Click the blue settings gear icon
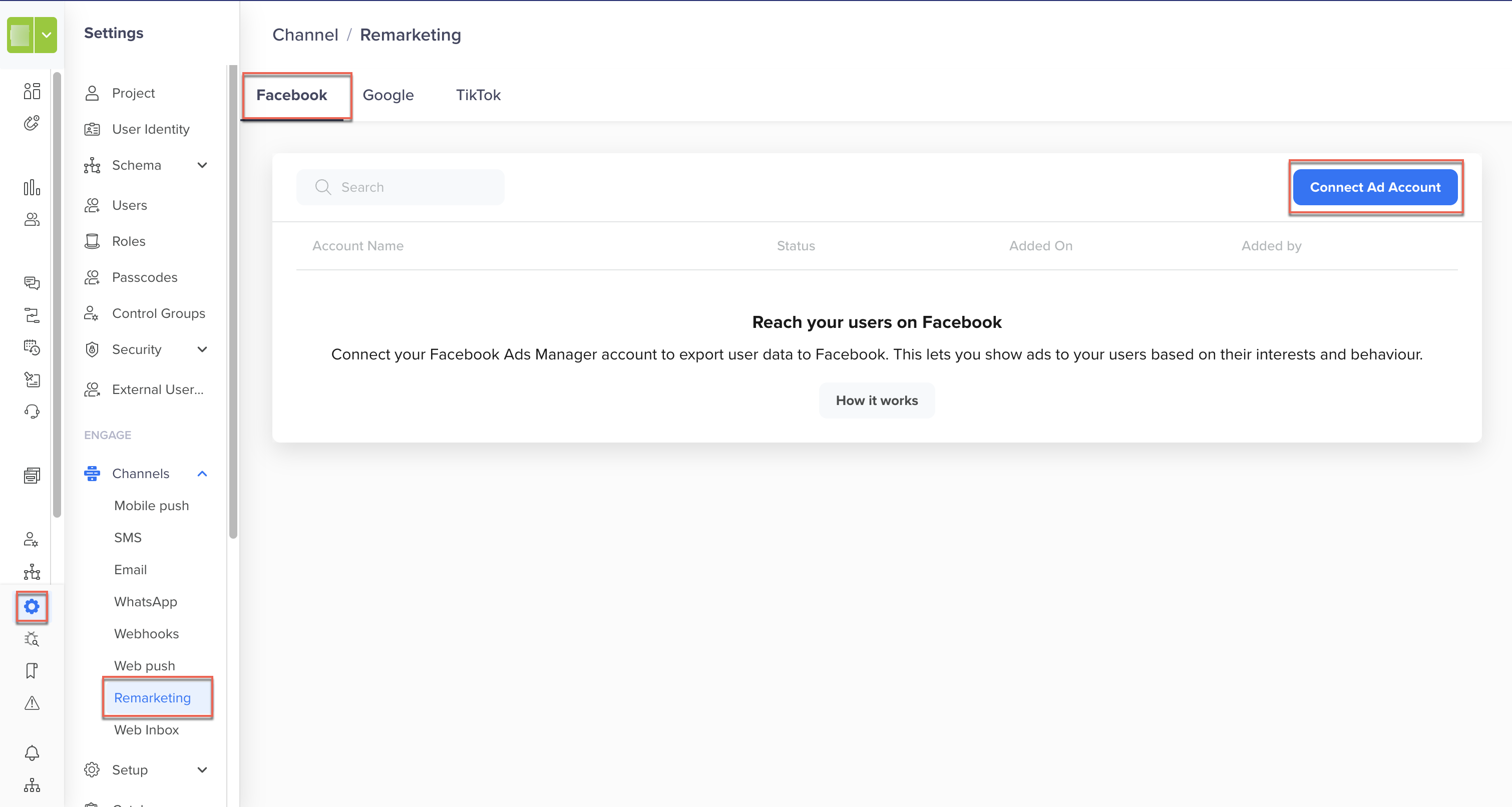 [x=32, y=606]
